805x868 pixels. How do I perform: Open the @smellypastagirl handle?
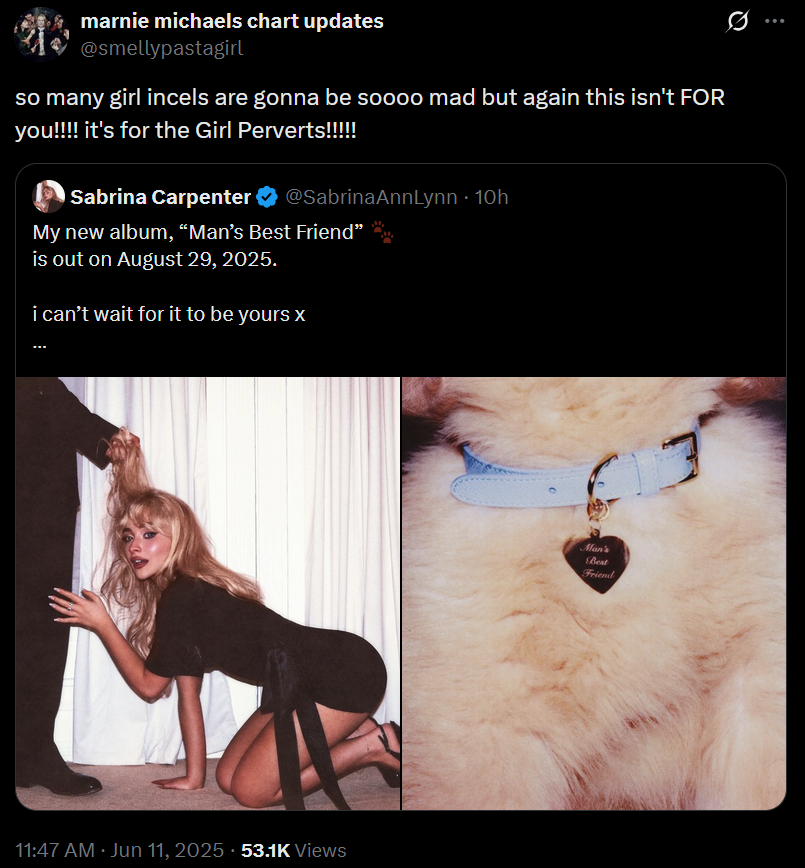[x=162, y=48]
